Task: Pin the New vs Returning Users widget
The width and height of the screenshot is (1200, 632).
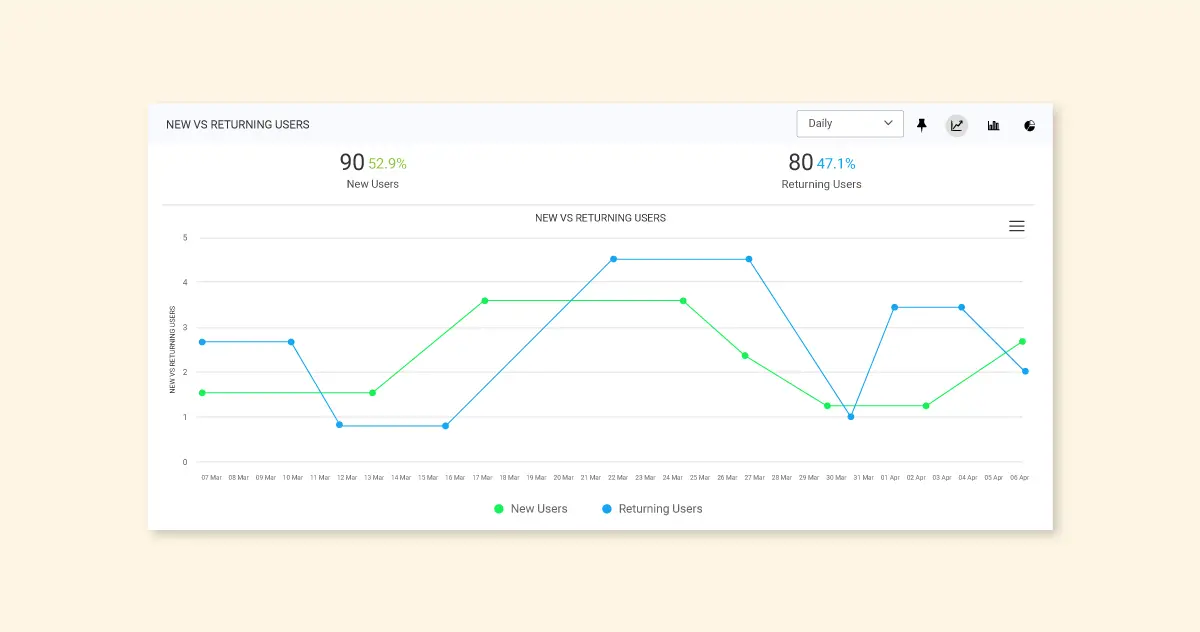Action: point(922,125)
